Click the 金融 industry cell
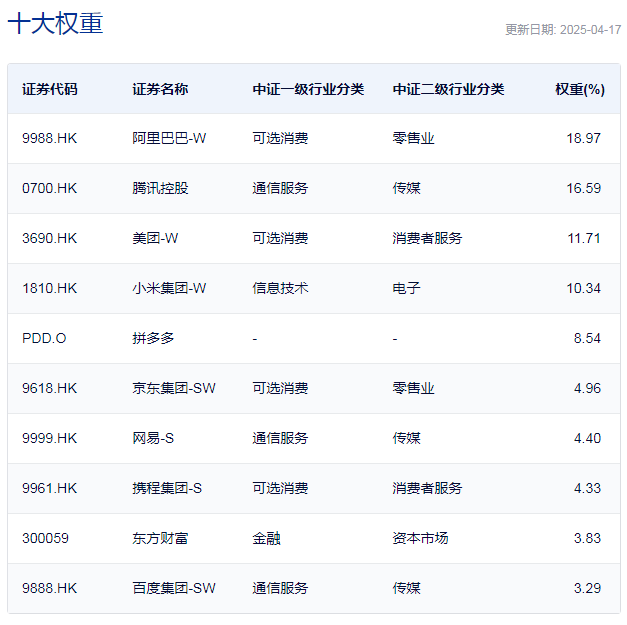The height and width of the screenshot is (625, 627). pos(266,538)
